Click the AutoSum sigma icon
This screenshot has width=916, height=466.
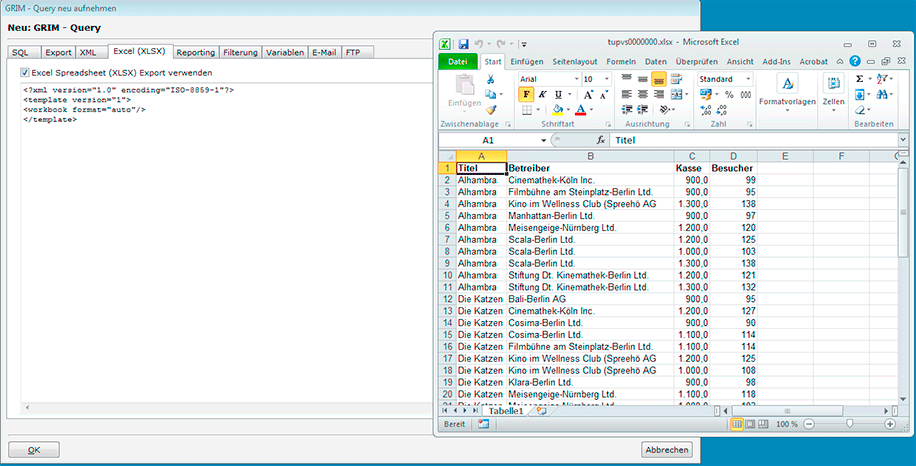click(x=860, y=79)
